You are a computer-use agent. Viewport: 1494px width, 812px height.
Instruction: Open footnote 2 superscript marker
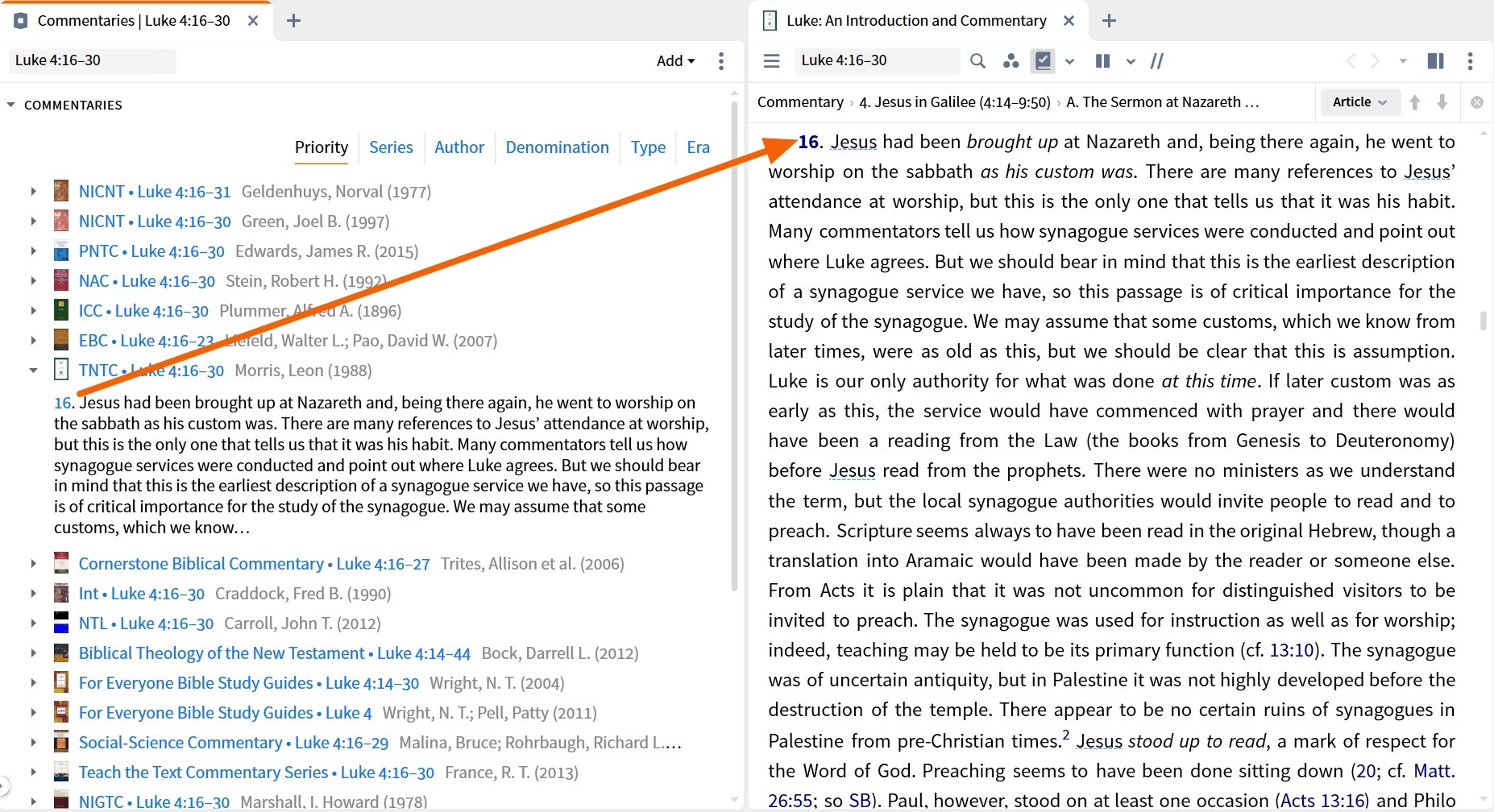(x=1066, y=735)
